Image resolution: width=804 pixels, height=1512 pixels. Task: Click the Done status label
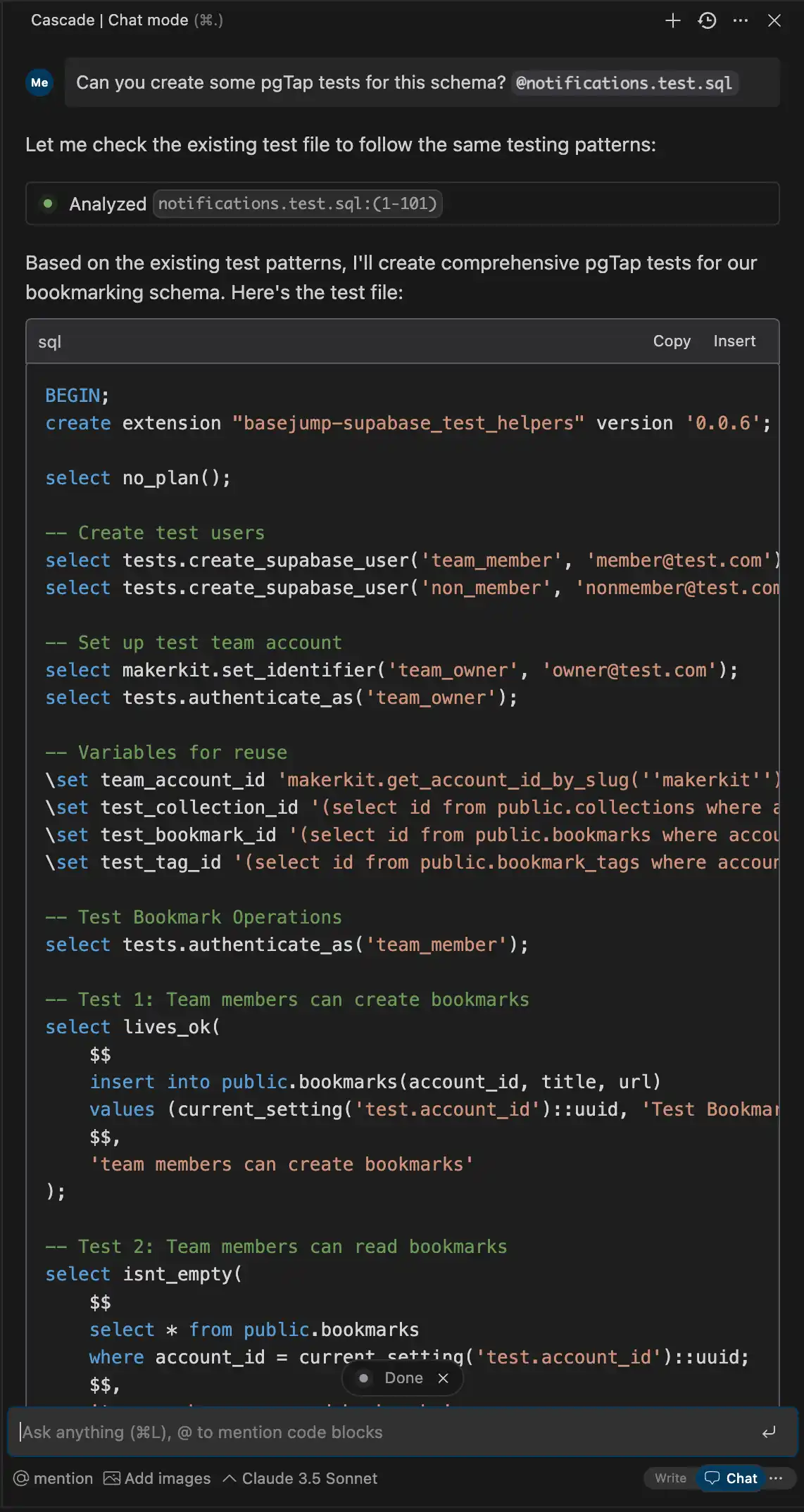pos(403,1378)
